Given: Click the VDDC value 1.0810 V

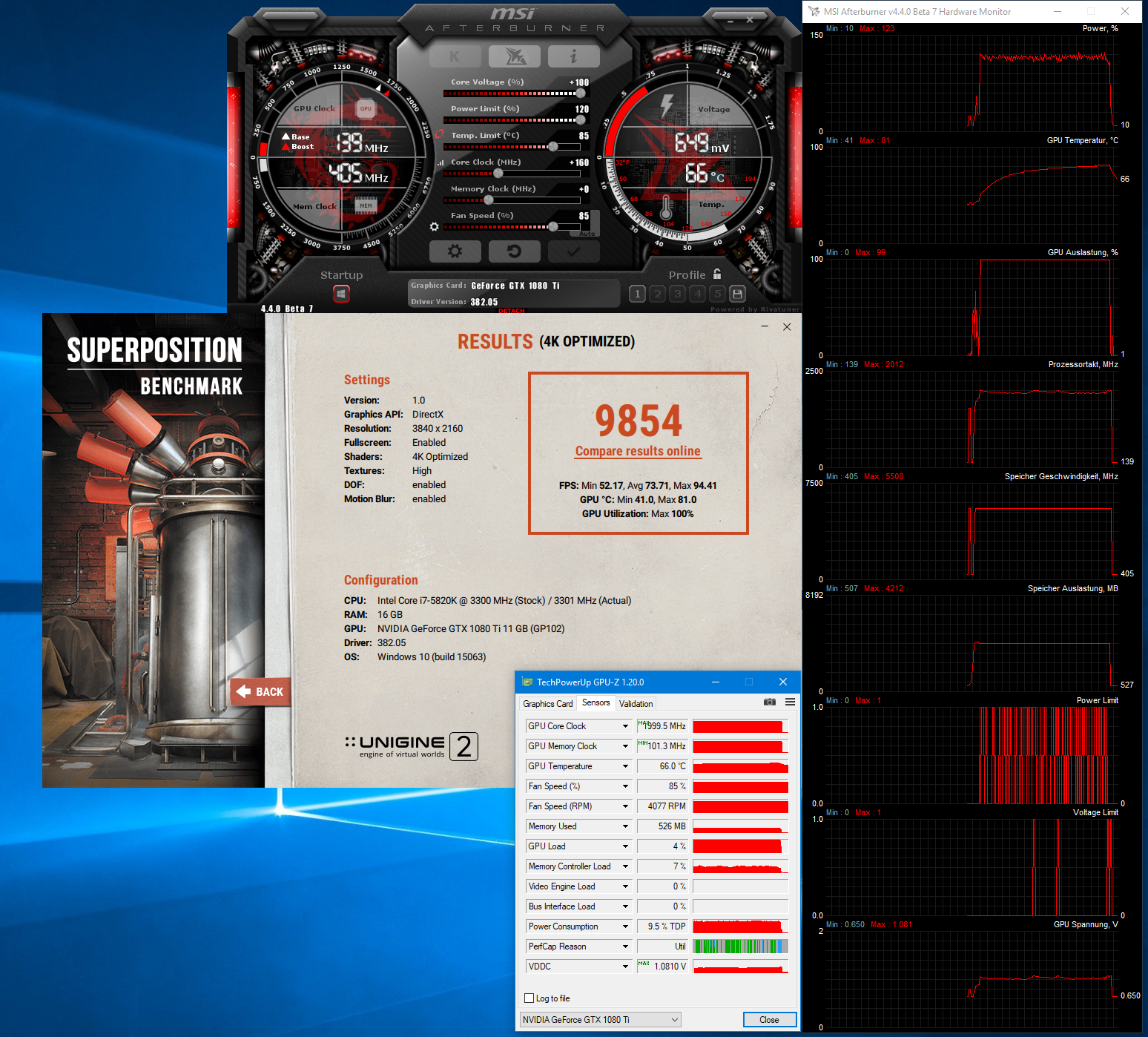Looking at the screenshot, I should 662,967.
